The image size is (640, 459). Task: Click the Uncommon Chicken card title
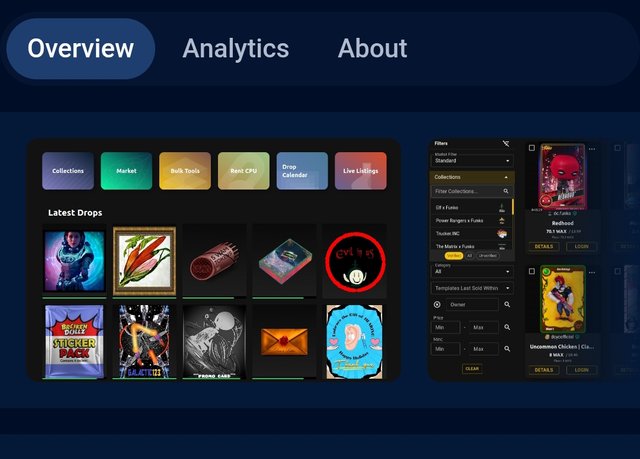tap(562, 347)
